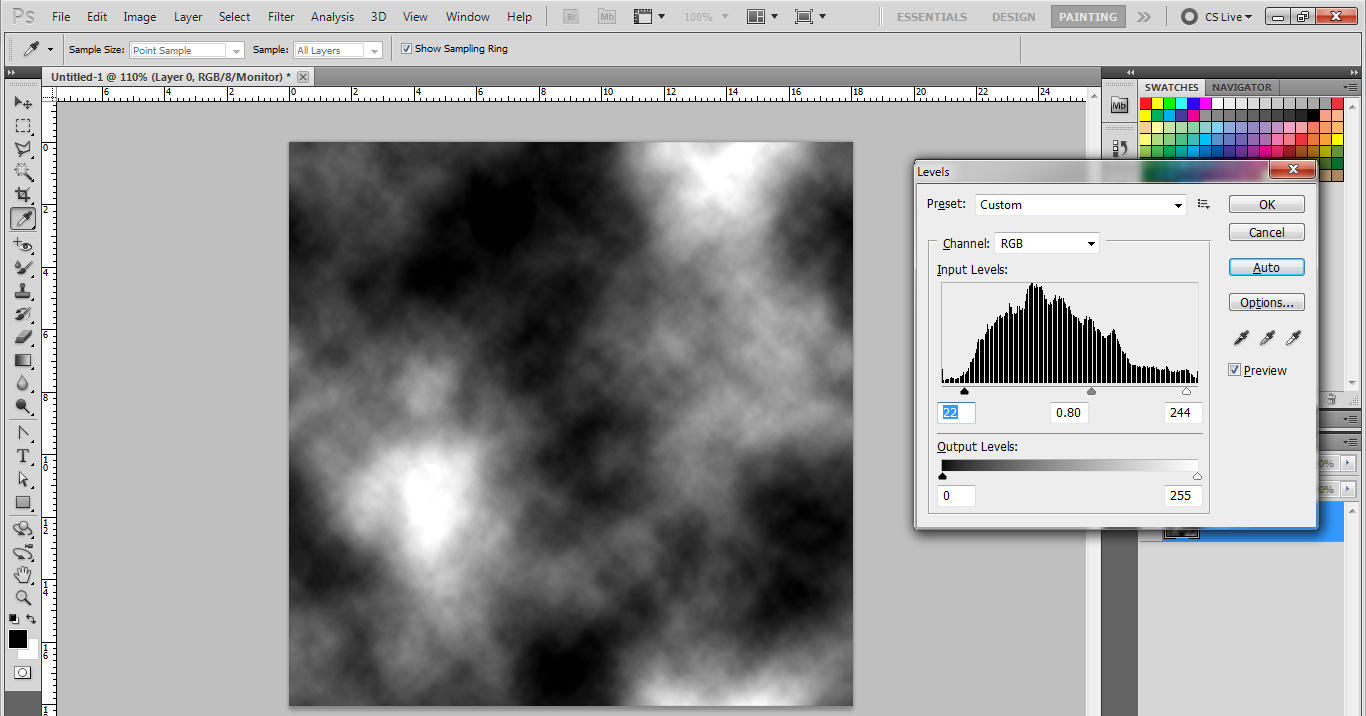Select the Type tool
Image resolution: width=1366 pixels, height=716 pixels.
(22, 456)
